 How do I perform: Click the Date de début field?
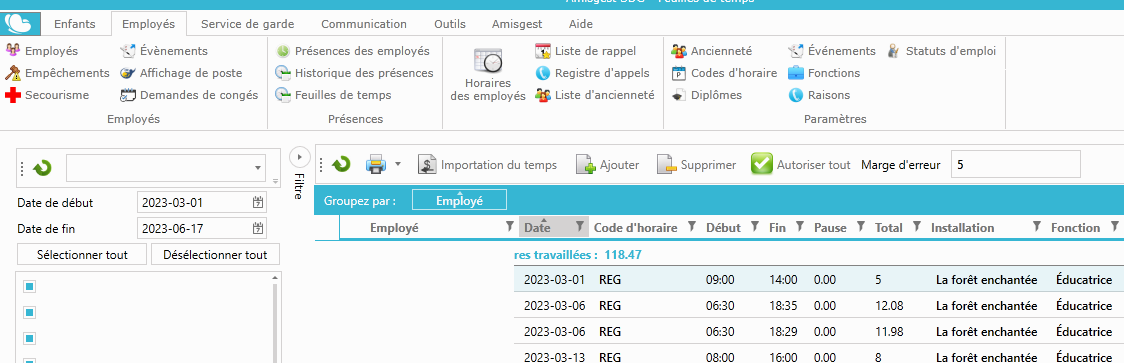tap(201, 203)
